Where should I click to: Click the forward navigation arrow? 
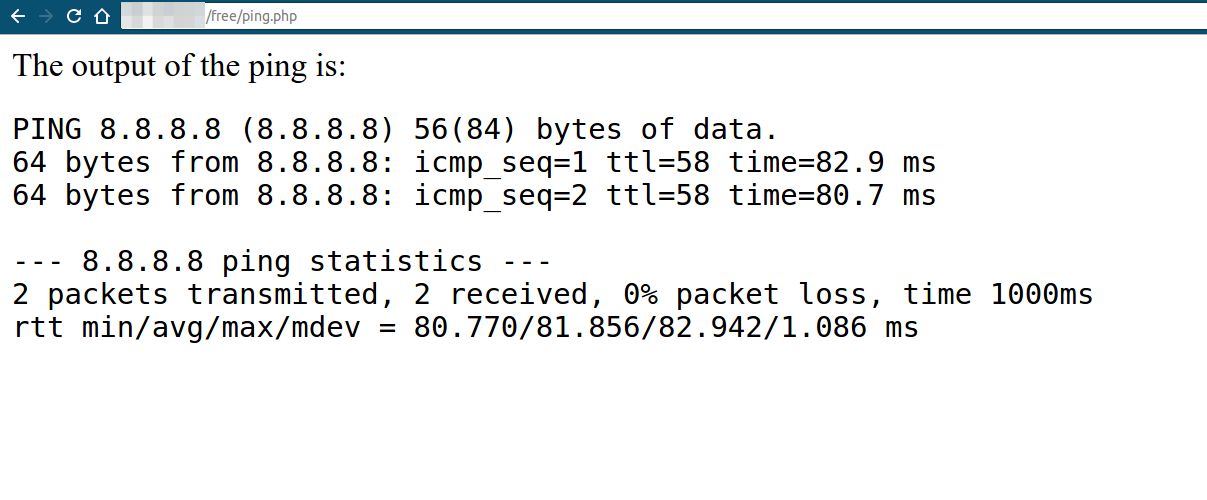pyautogui.click(x=46, y=16)
